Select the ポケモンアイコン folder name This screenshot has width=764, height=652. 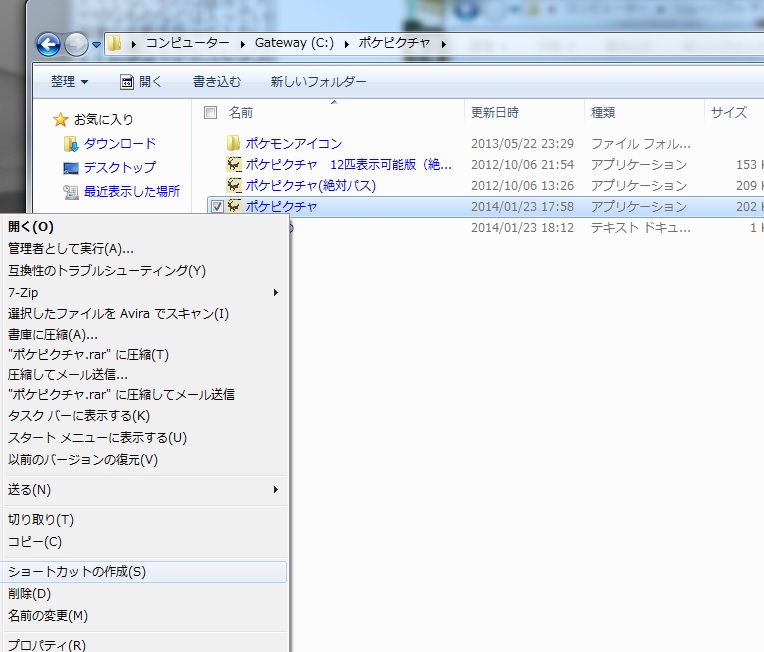(x=294, y=143)
